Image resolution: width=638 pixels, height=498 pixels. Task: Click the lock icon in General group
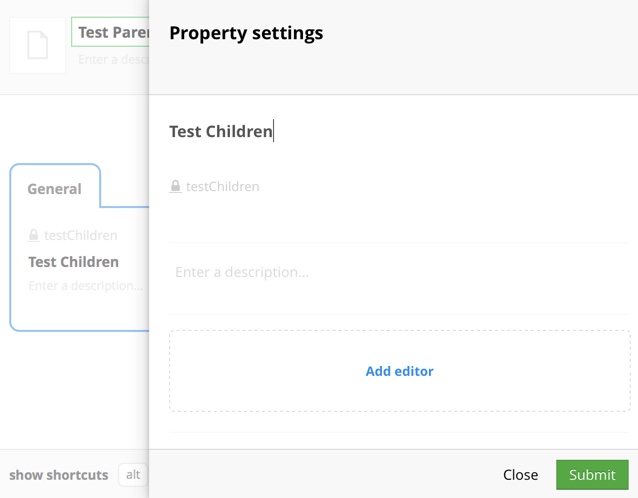point(34,236)
